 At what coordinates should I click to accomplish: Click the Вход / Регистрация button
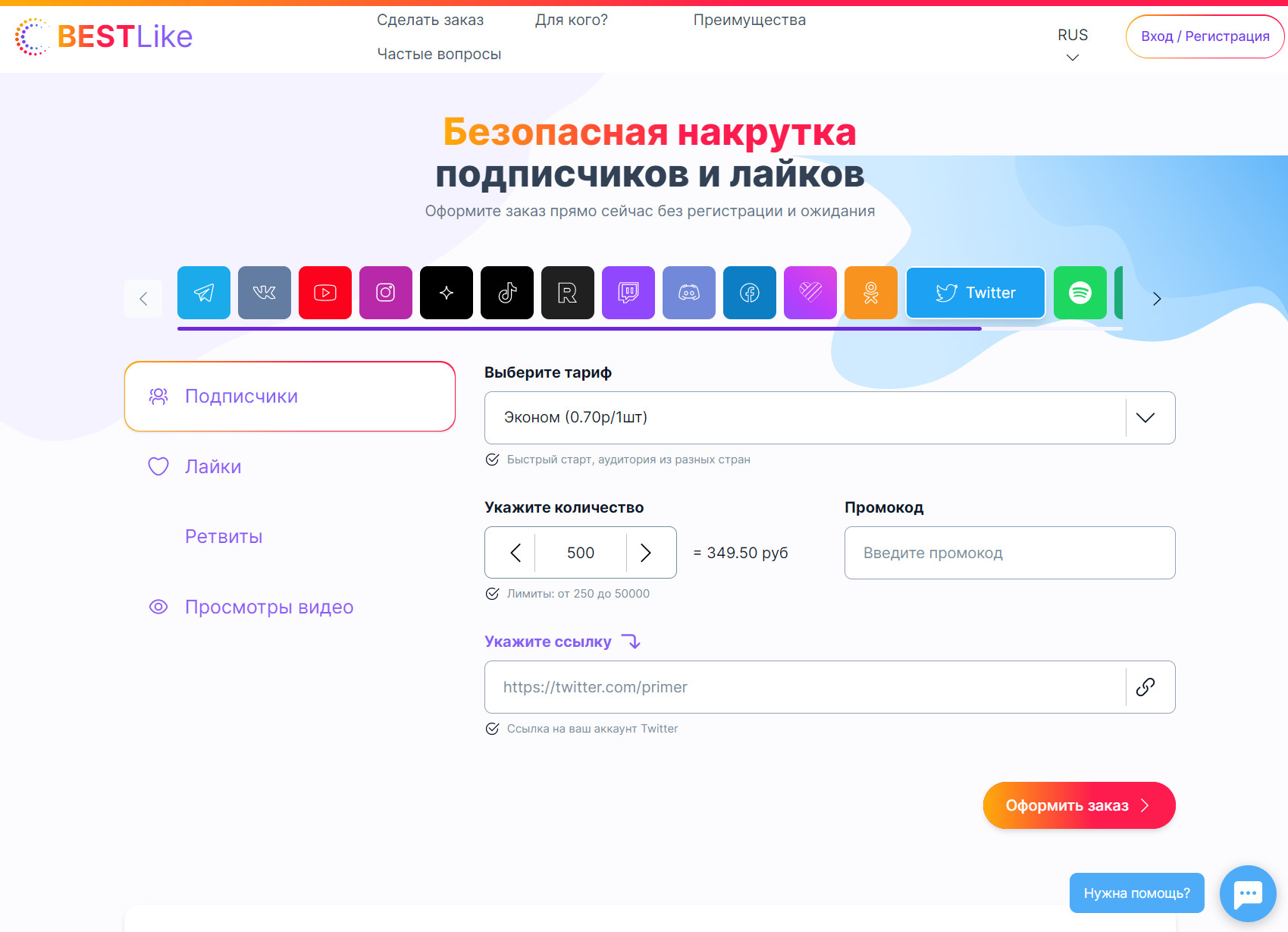point(1205,36)
